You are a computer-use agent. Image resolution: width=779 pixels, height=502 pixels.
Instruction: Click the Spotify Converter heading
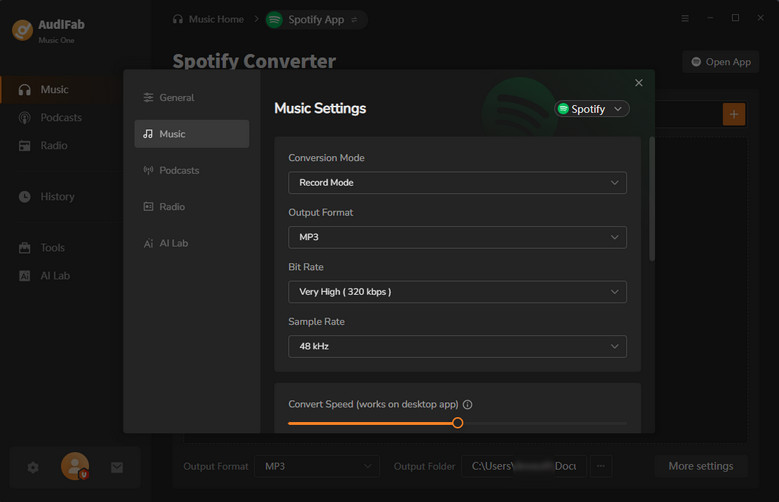(x=254, y=62)
